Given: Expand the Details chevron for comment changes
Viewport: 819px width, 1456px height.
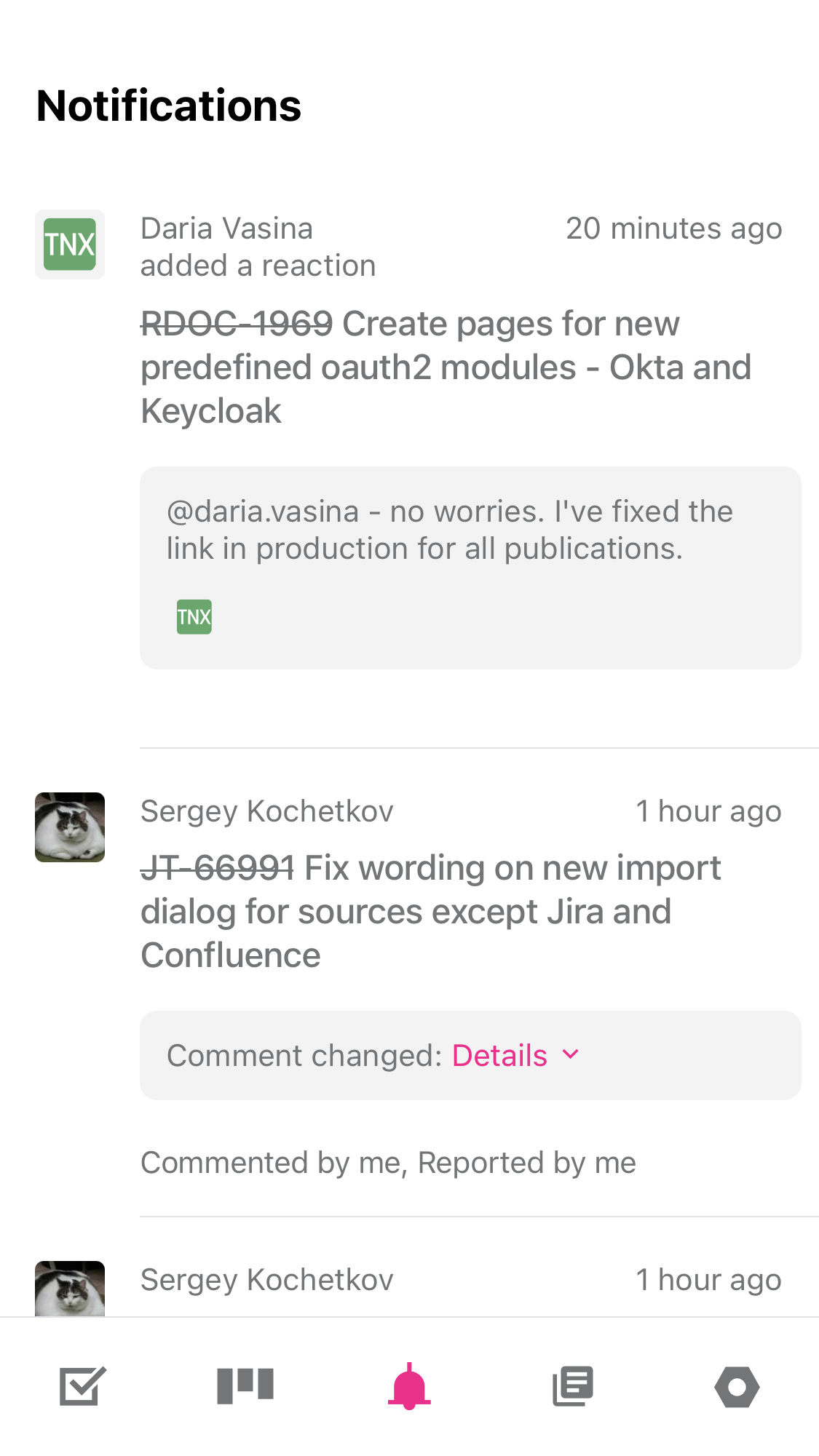Looking at the screenshot, I should [x=570, y=1055].
